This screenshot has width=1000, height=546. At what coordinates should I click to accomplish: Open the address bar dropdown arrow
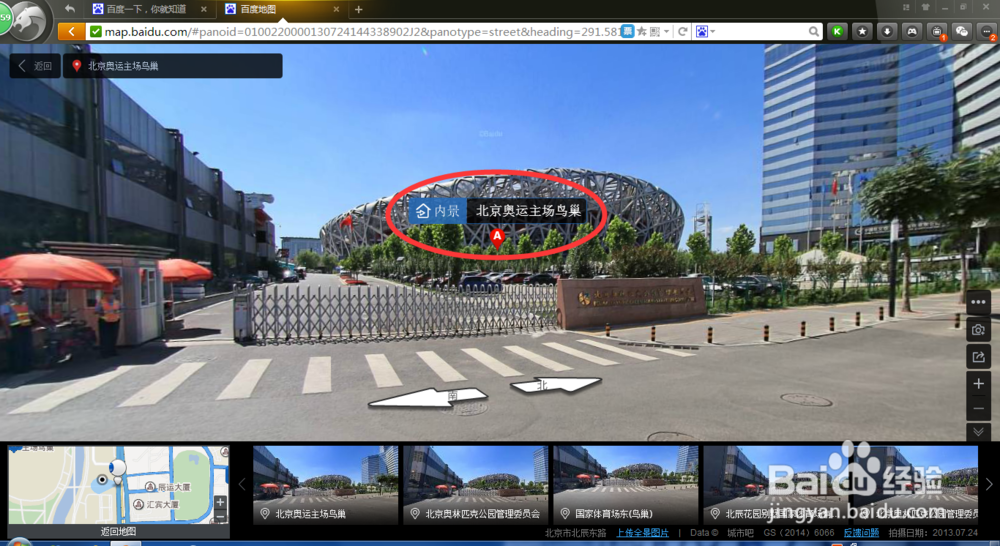point(666,31)
